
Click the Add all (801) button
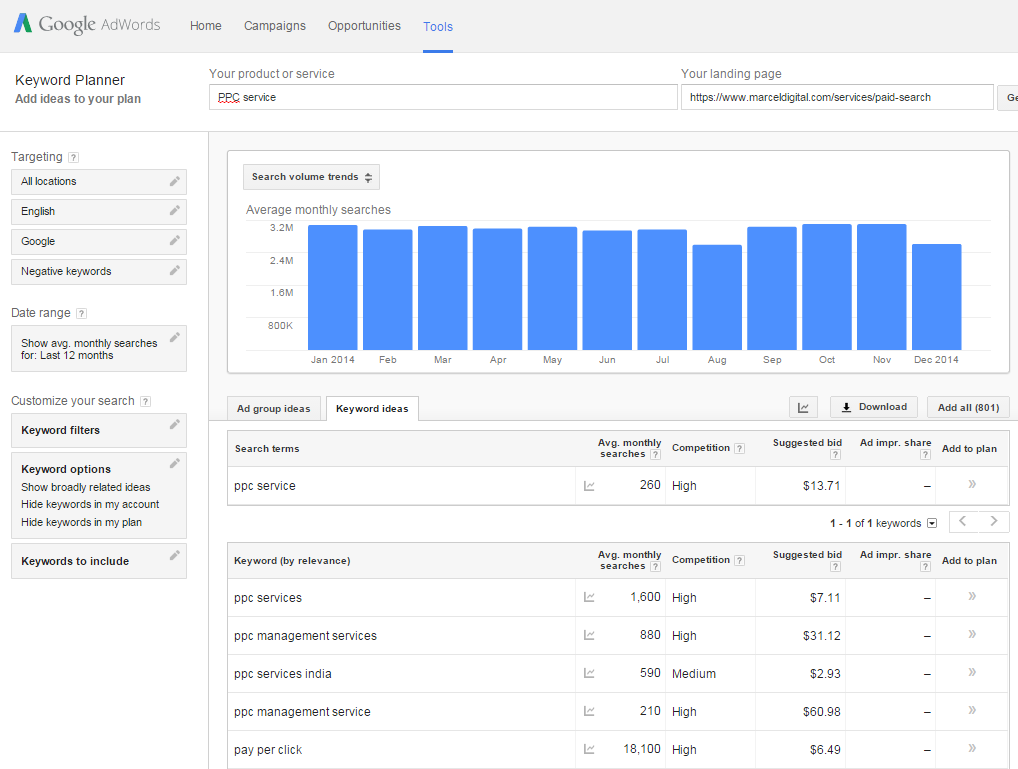pos(968,407)
